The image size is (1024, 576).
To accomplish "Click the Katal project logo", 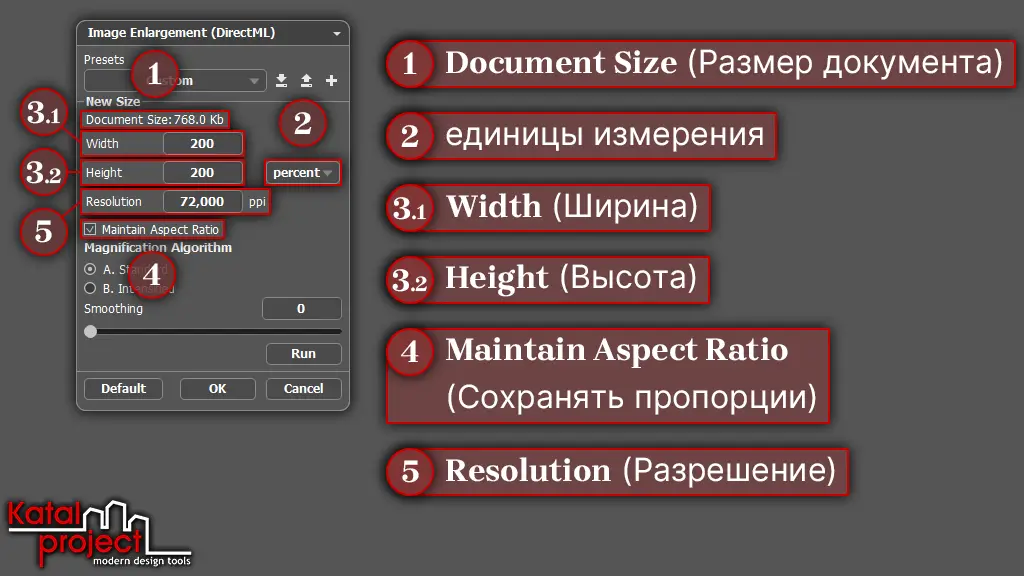I will coord(98,532).
